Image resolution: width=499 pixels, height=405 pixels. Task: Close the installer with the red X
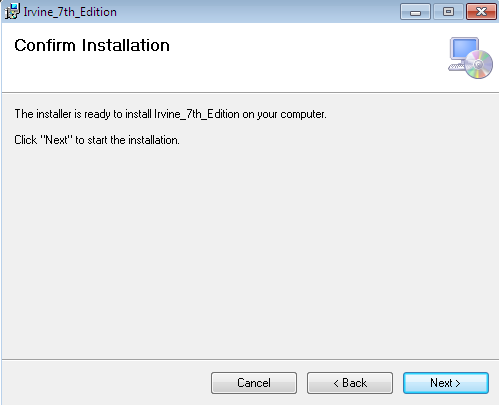click(481, 12)
